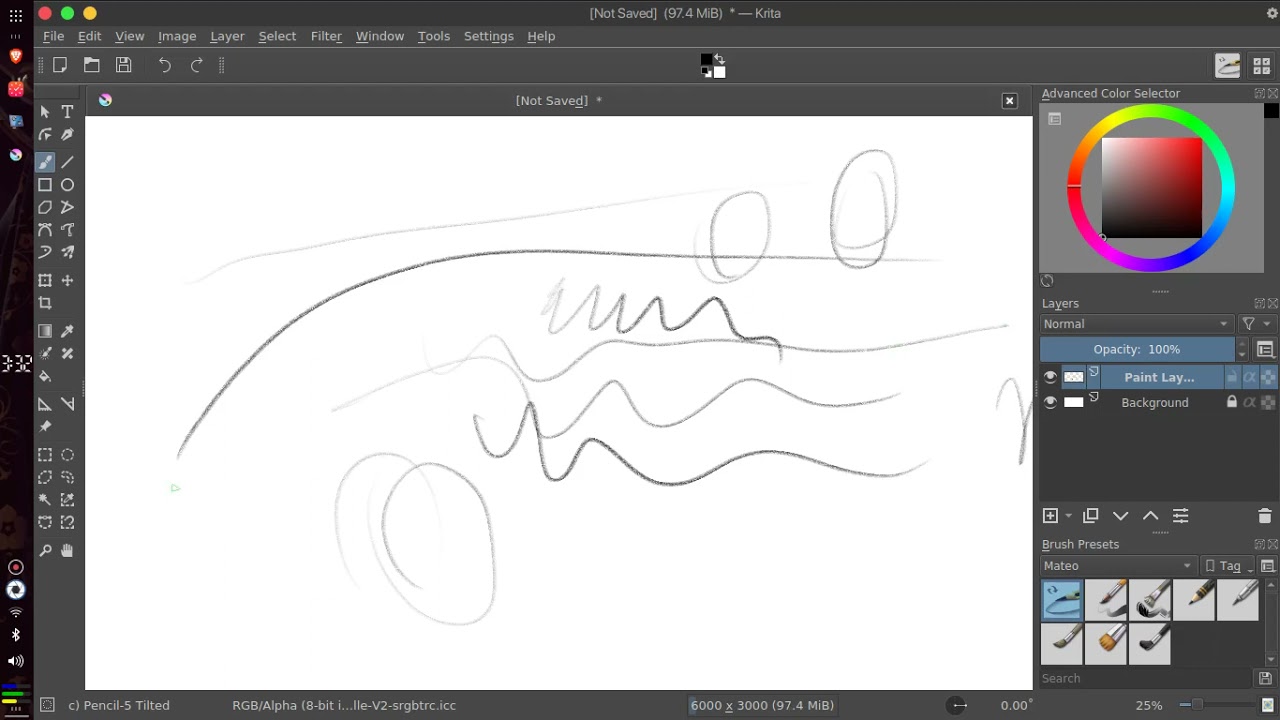Viewport: 1280px width, 720px height.
Task: Choose the Crop tool
Action: click(45, 303)
